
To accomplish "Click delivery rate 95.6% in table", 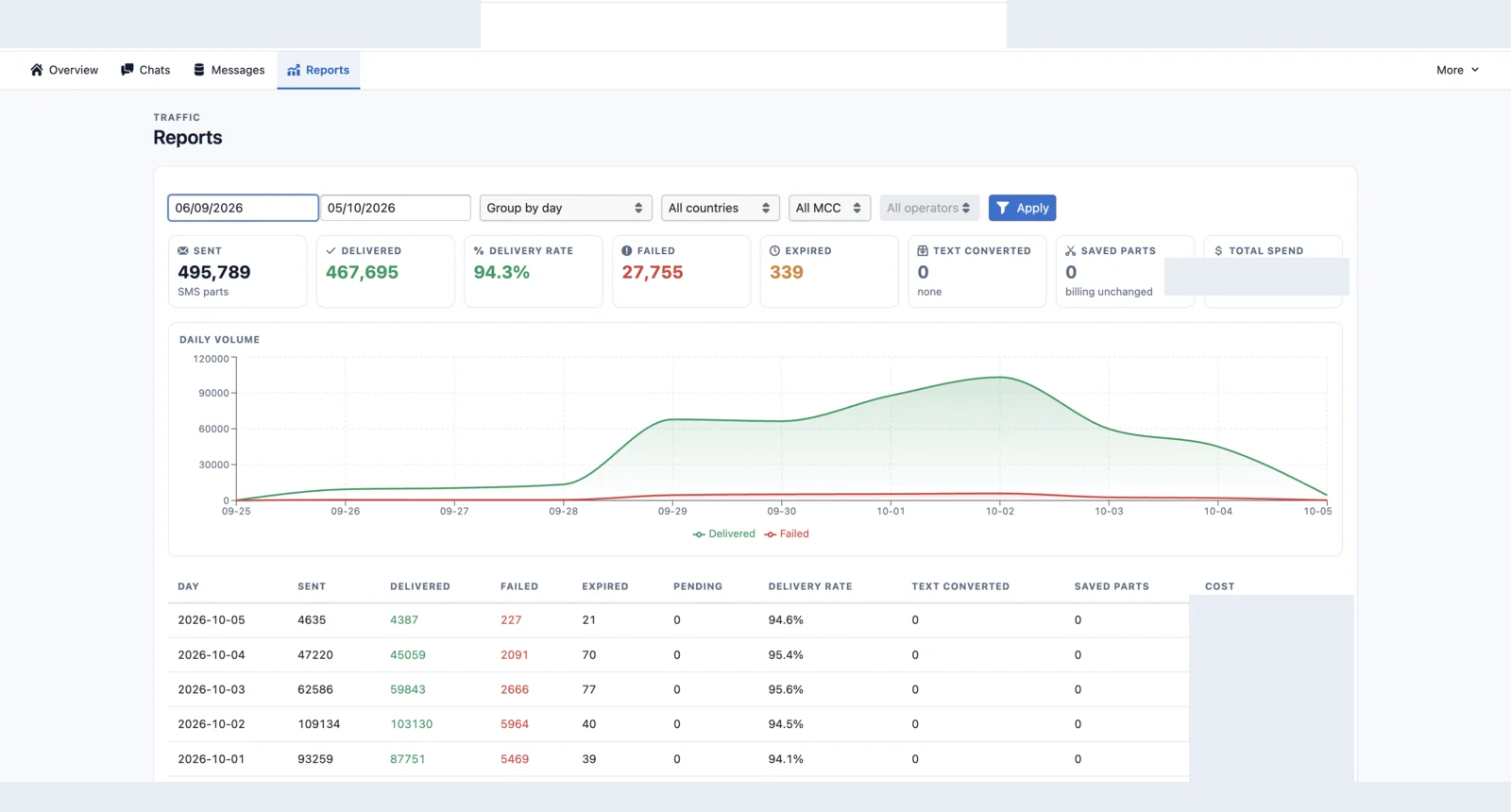I will 786,690.
